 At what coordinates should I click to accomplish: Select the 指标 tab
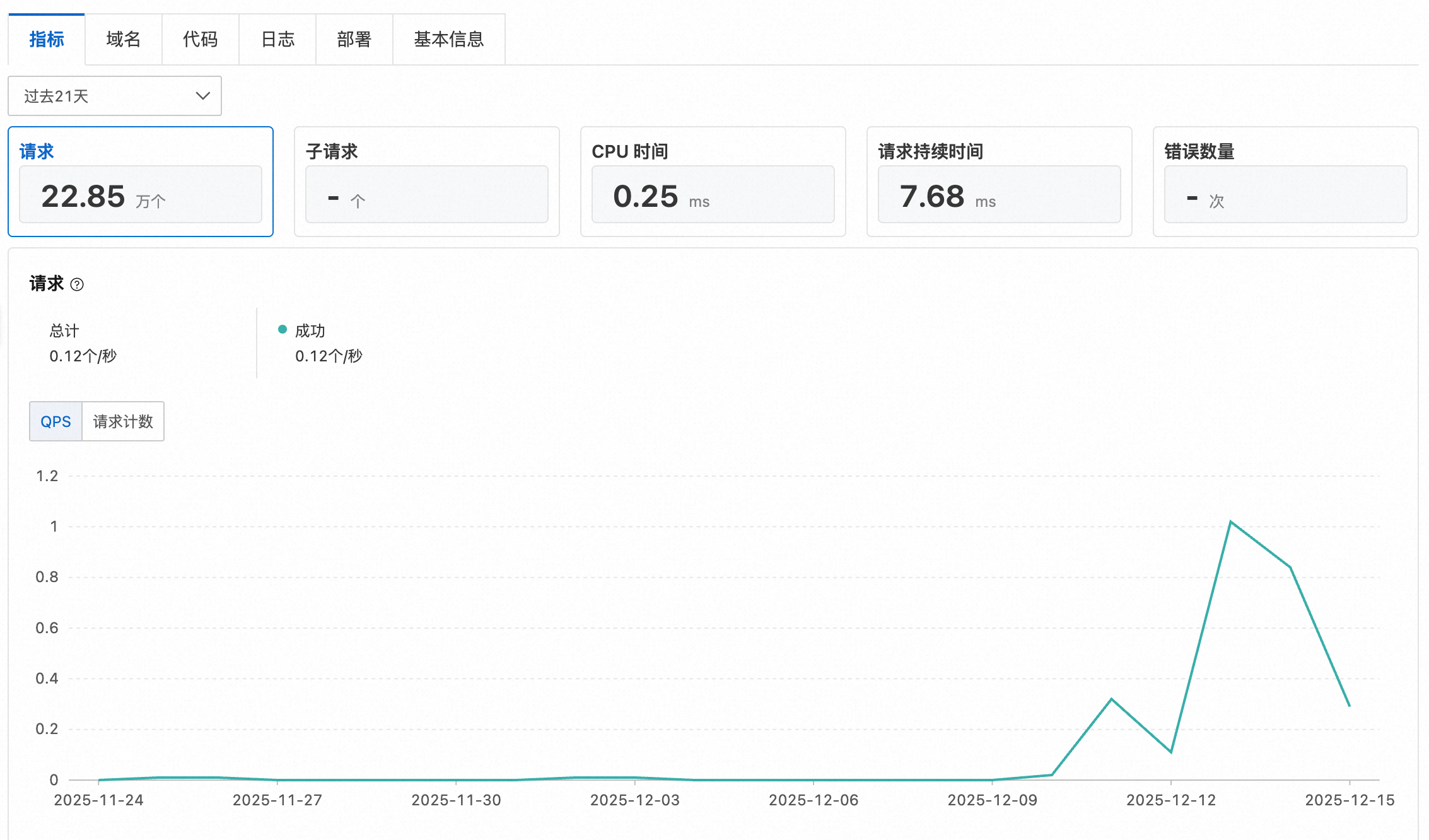pyautogui.click(x=47, y=40)
